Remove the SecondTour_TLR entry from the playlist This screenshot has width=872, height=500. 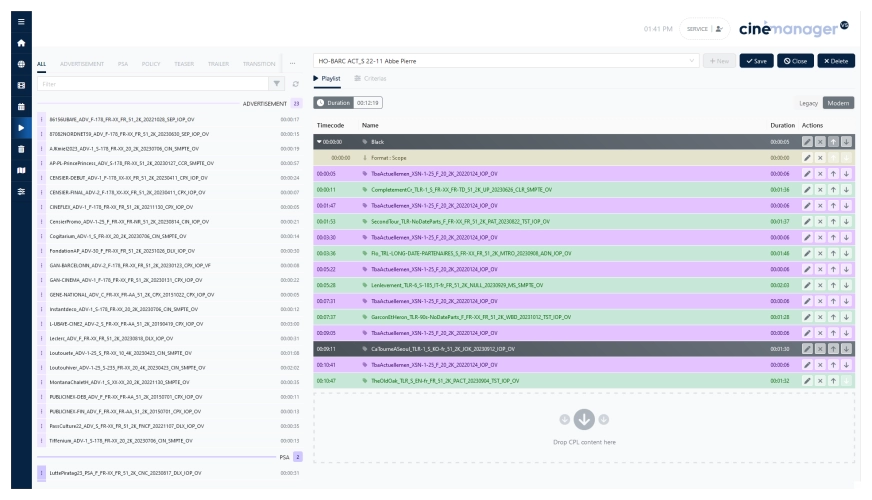coord(820,220)
